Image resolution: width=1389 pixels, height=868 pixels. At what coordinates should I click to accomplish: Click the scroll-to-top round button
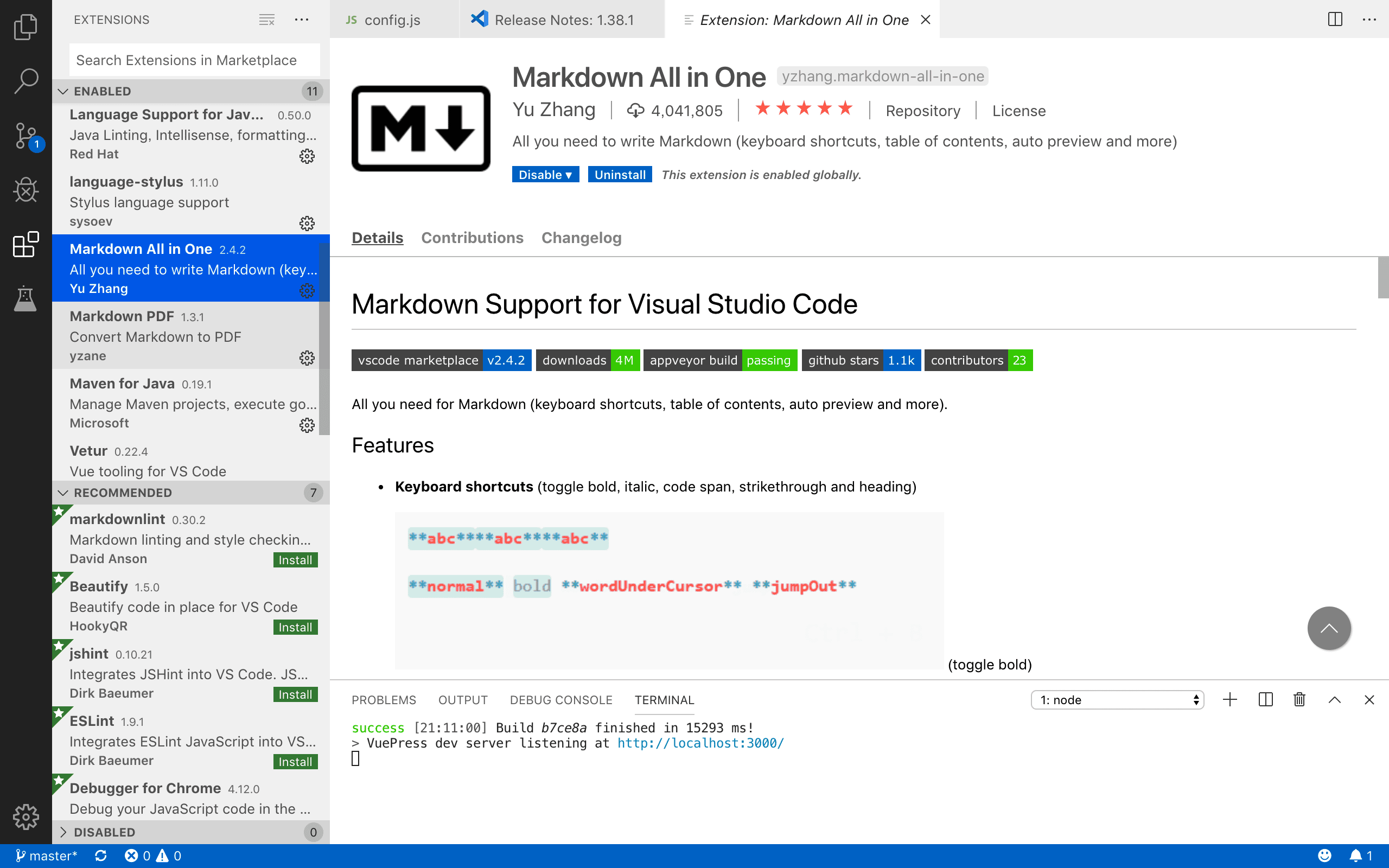pos(1328,628)
